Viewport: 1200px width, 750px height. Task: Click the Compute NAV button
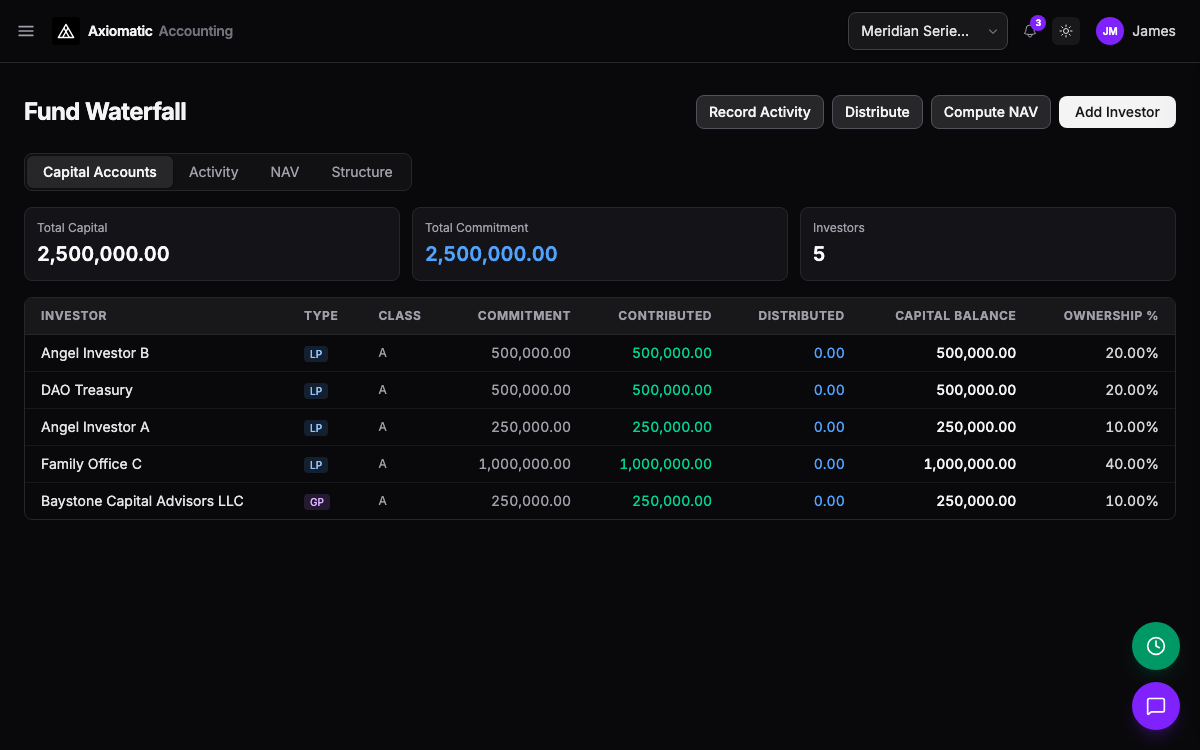[x=991, y=112]
